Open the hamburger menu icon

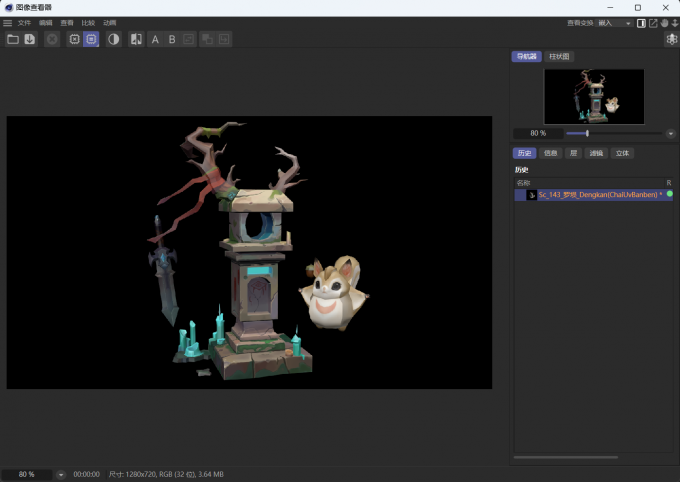click(x=7, y=23)
